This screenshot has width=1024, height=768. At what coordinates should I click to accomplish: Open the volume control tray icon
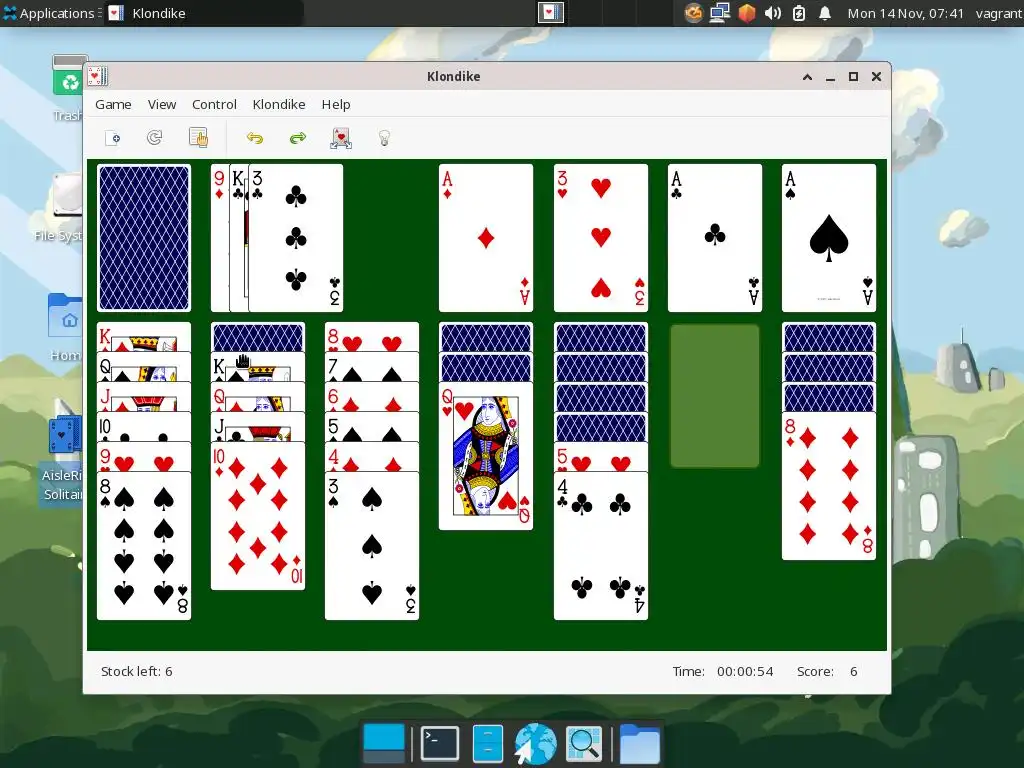point(773,13)
